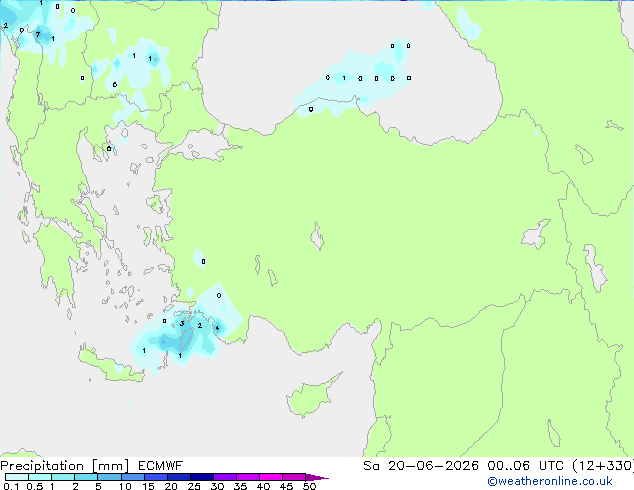
Task: Pick the 45–50 mm legend swatch
Action: [294, 477]
